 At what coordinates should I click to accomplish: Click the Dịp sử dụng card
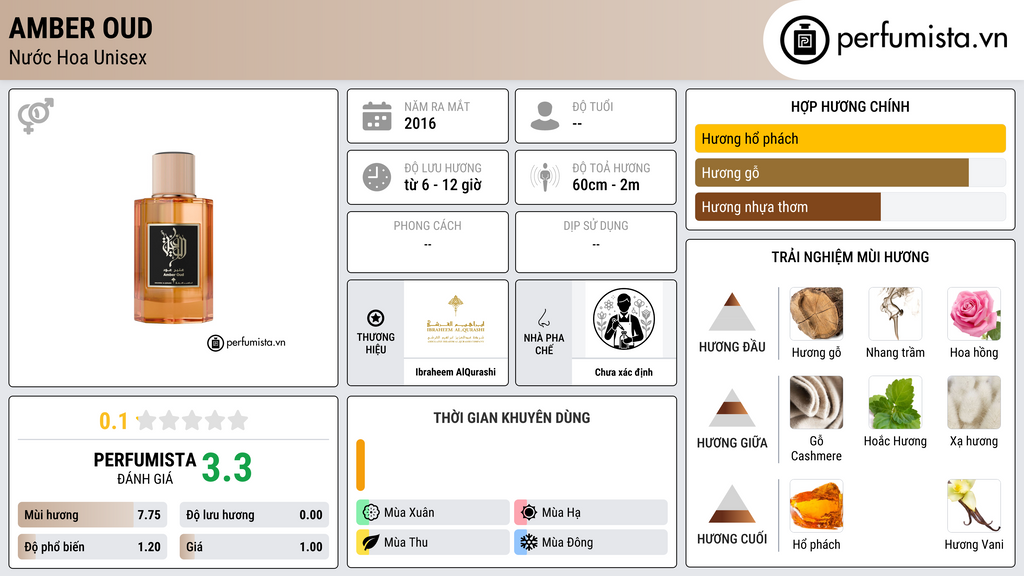[596, 242]
